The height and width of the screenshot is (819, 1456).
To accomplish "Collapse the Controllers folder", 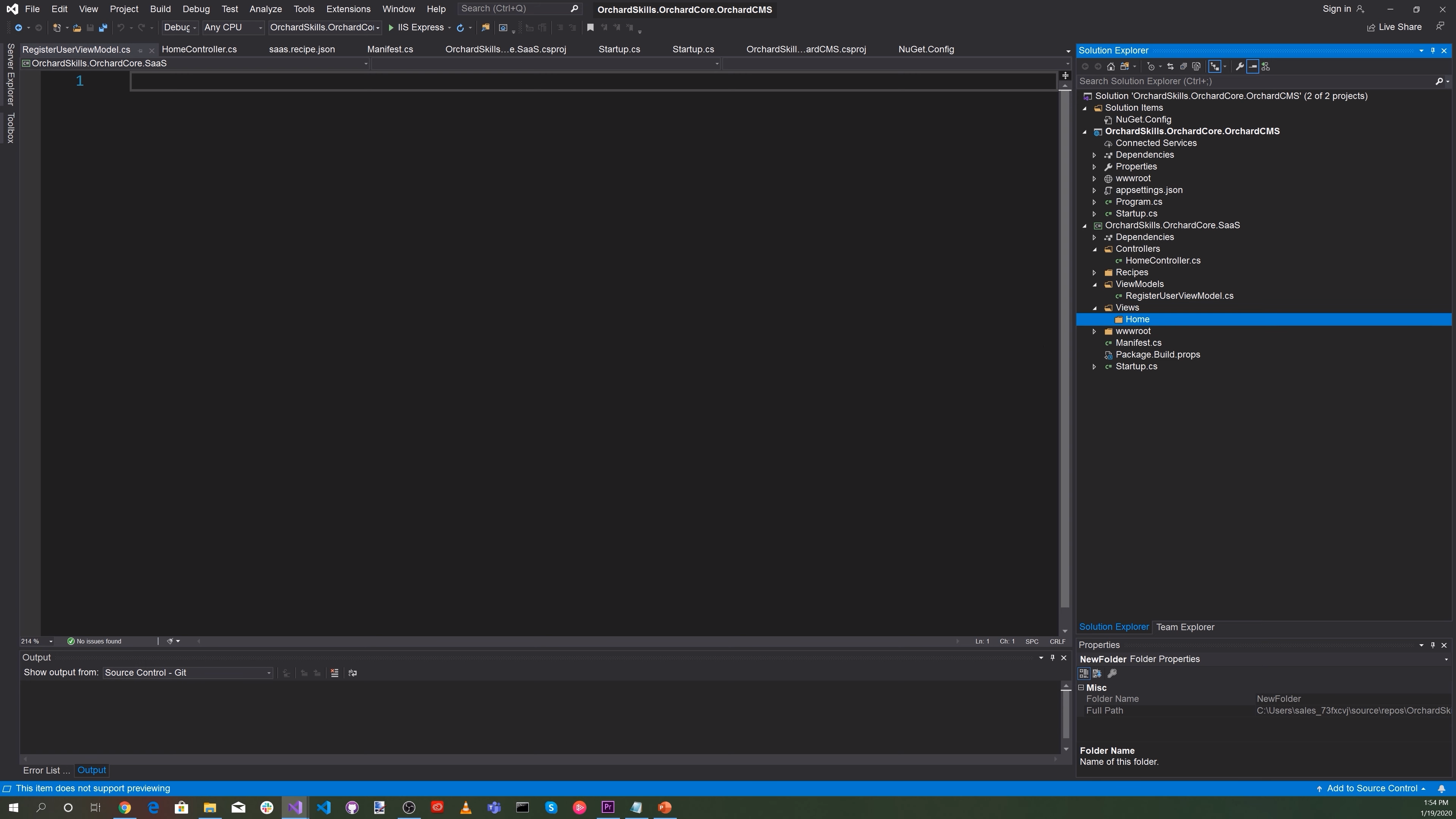I will tap(1094, 249).
